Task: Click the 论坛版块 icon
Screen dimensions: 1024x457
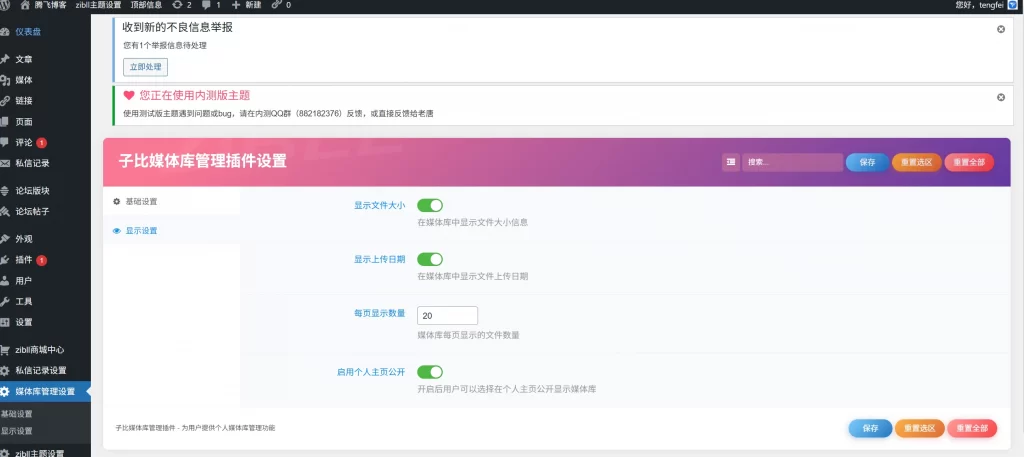Action: pyautogui.click(x=5, y=191)
